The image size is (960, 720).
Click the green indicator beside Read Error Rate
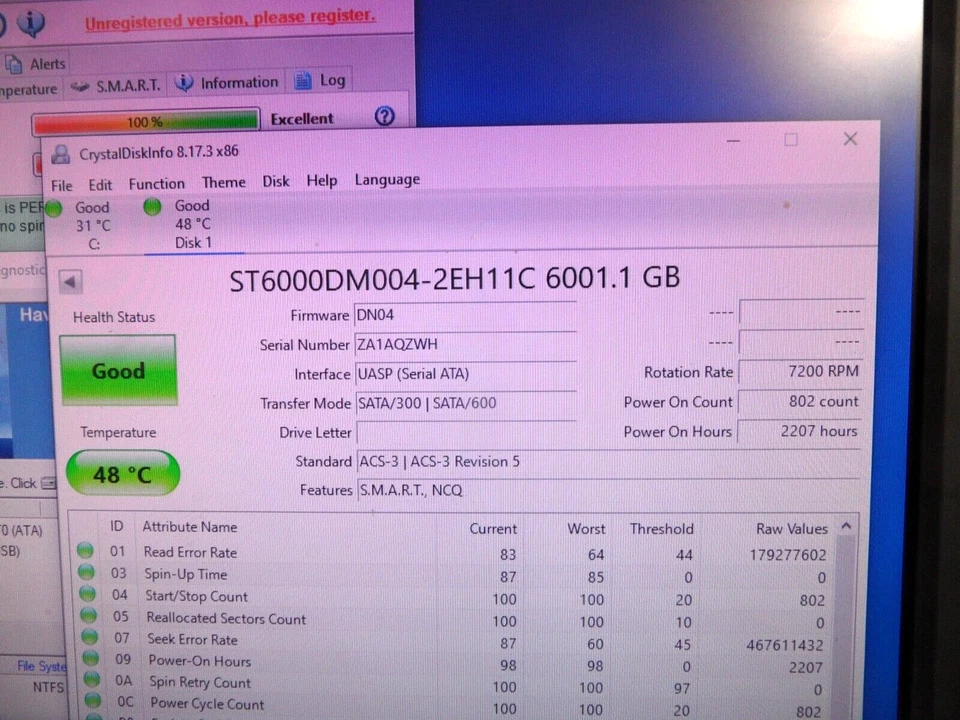pos(85,551)
